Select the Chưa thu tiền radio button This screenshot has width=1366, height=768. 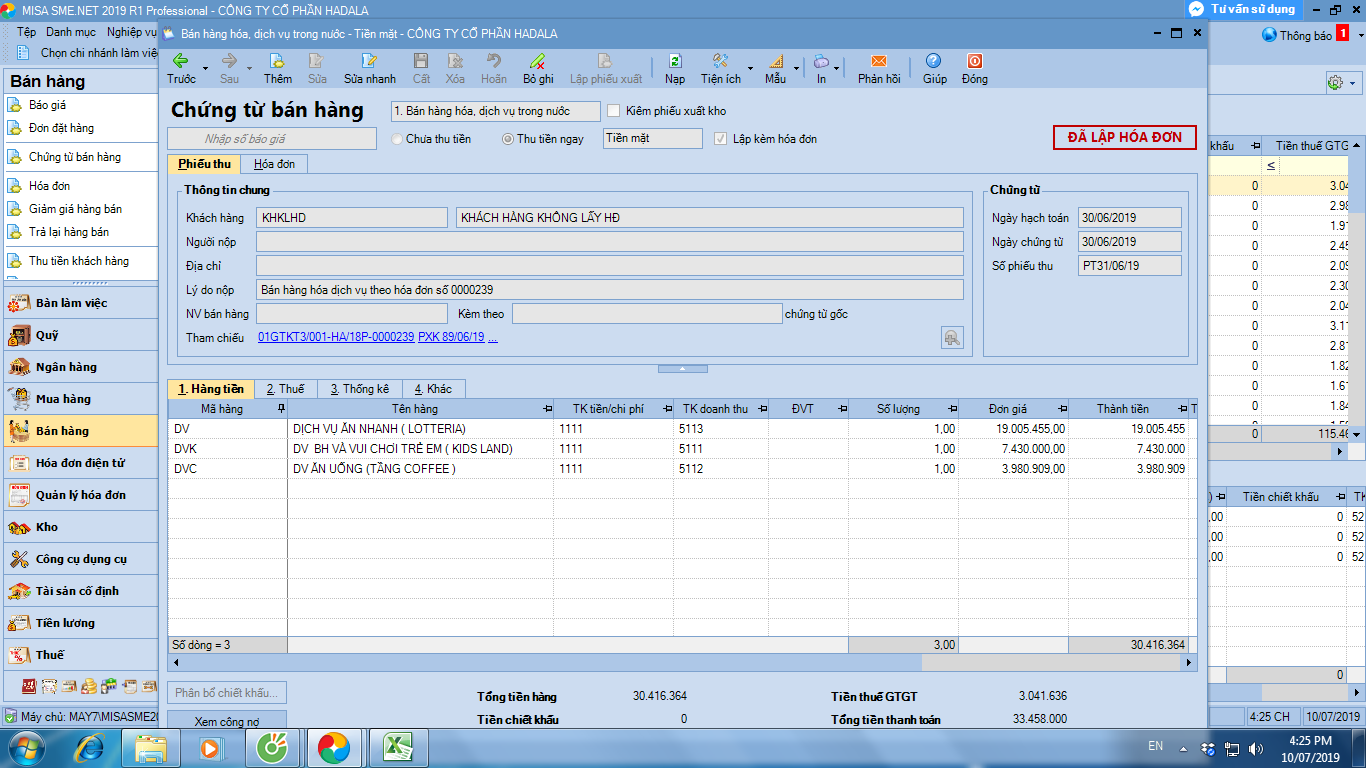pyautogui.click(x=397, y=139)
